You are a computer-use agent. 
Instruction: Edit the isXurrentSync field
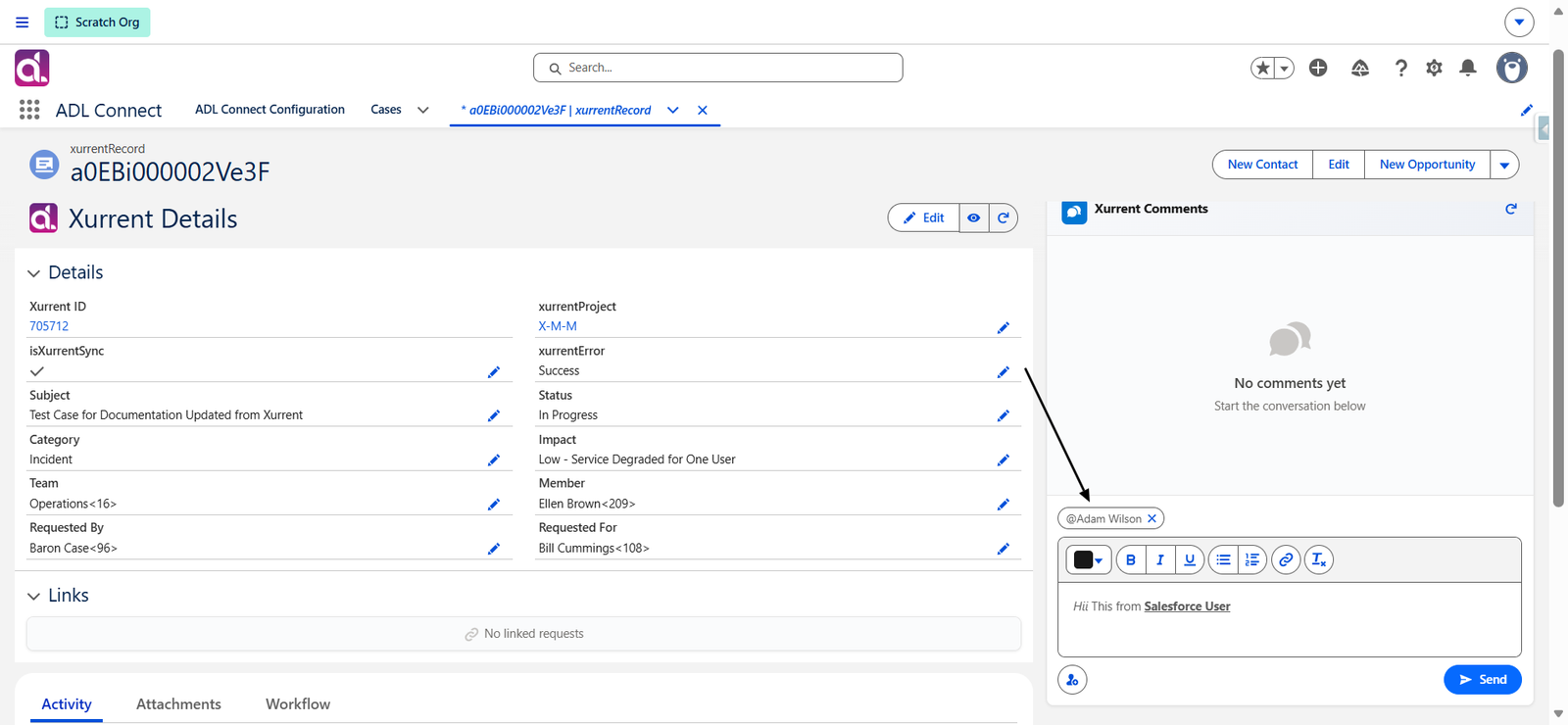point(494,372)
